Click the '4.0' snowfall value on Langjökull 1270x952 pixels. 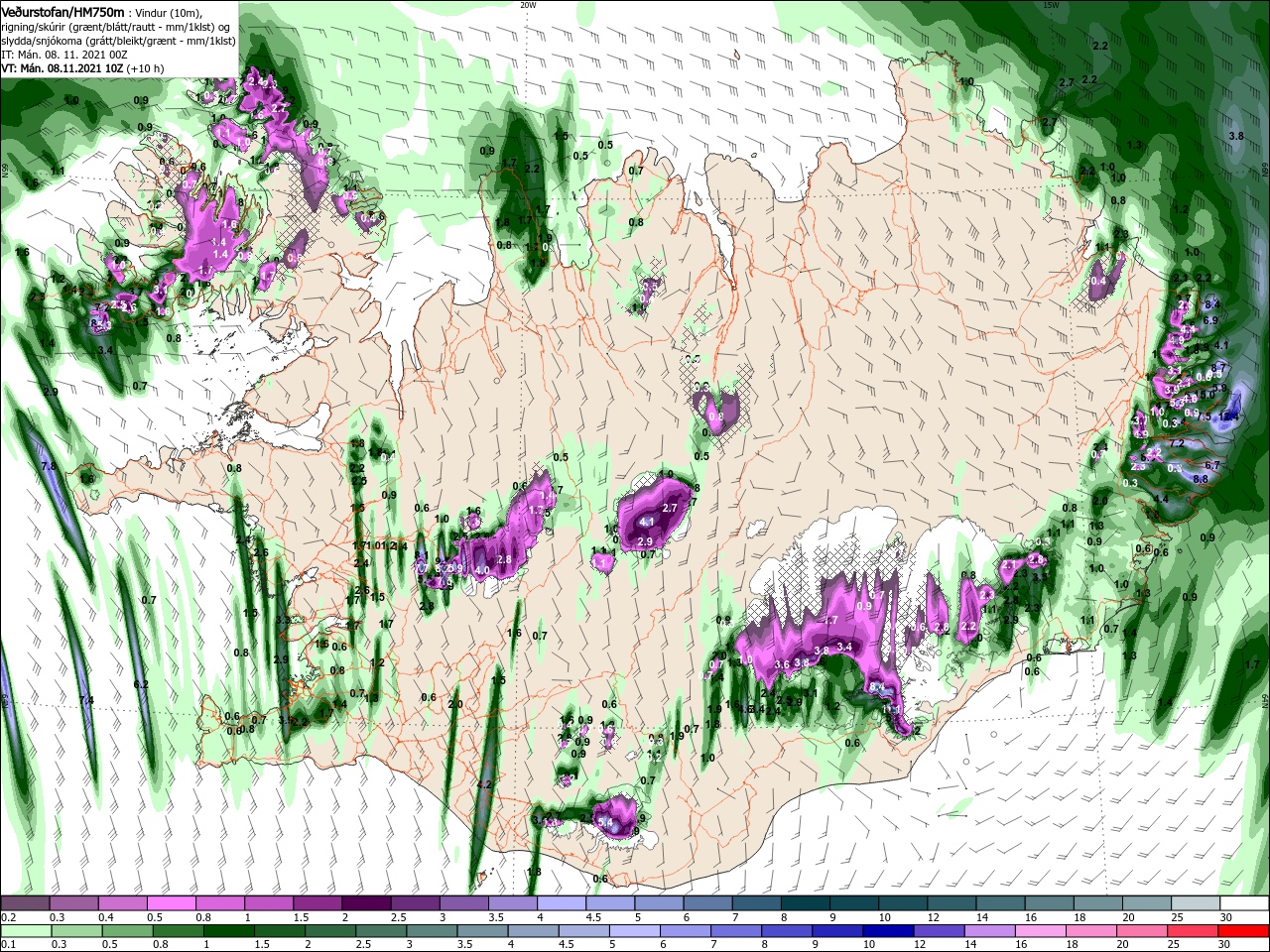(482, 570)
